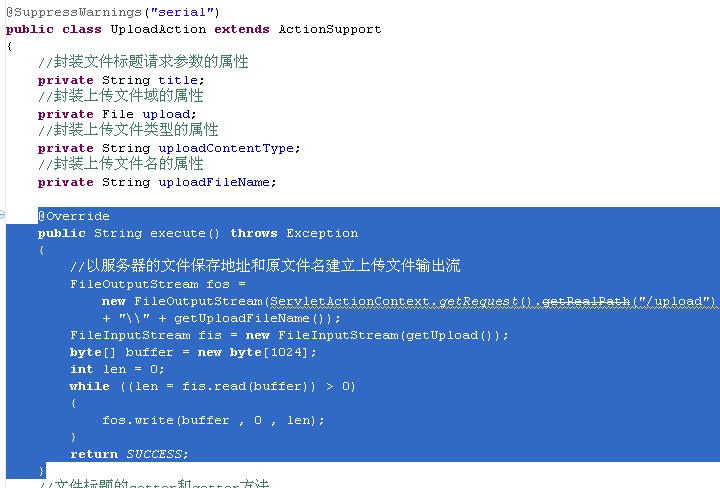Click the Exception type in throws clause

pos(322,233)
